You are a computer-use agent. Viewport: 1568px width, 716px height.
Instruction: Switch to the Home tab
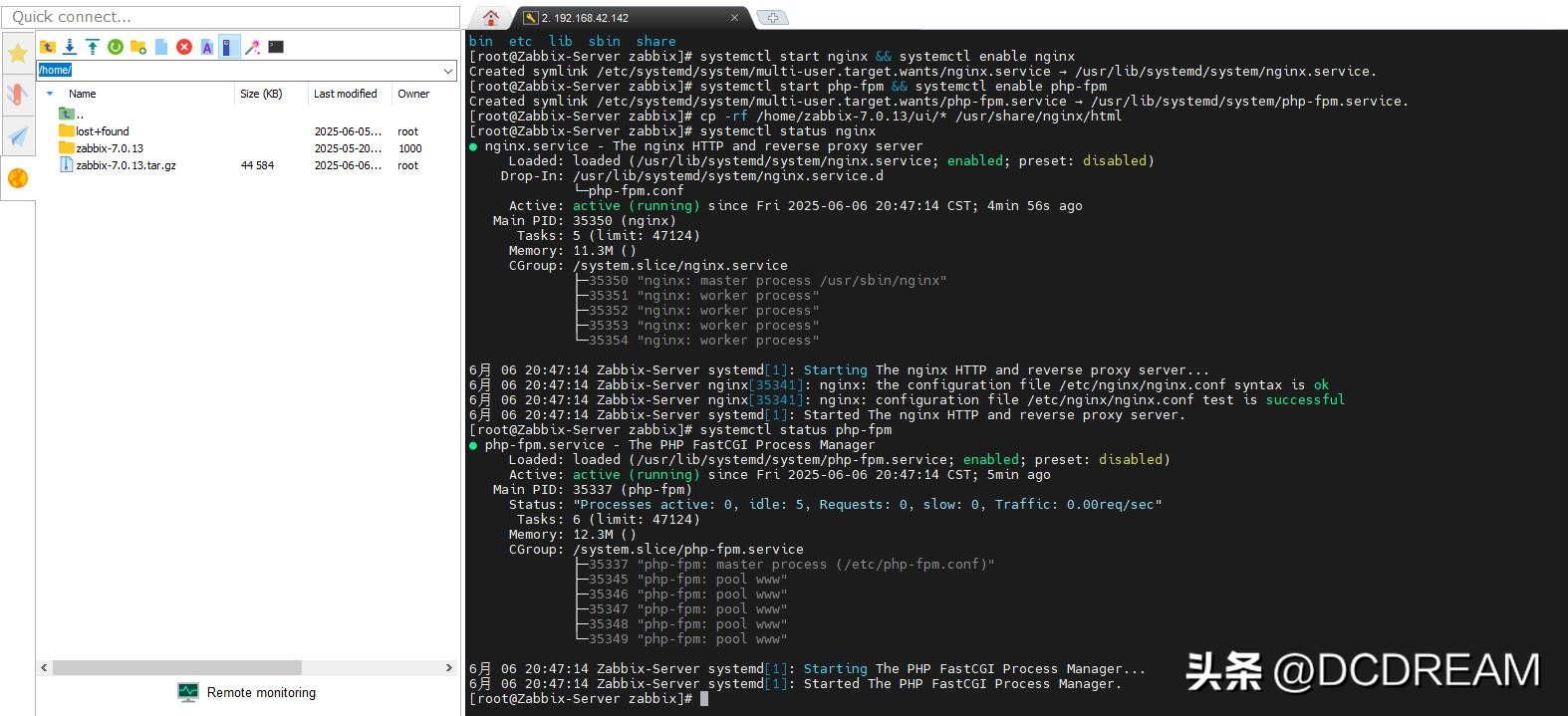(x=490, y=17)
